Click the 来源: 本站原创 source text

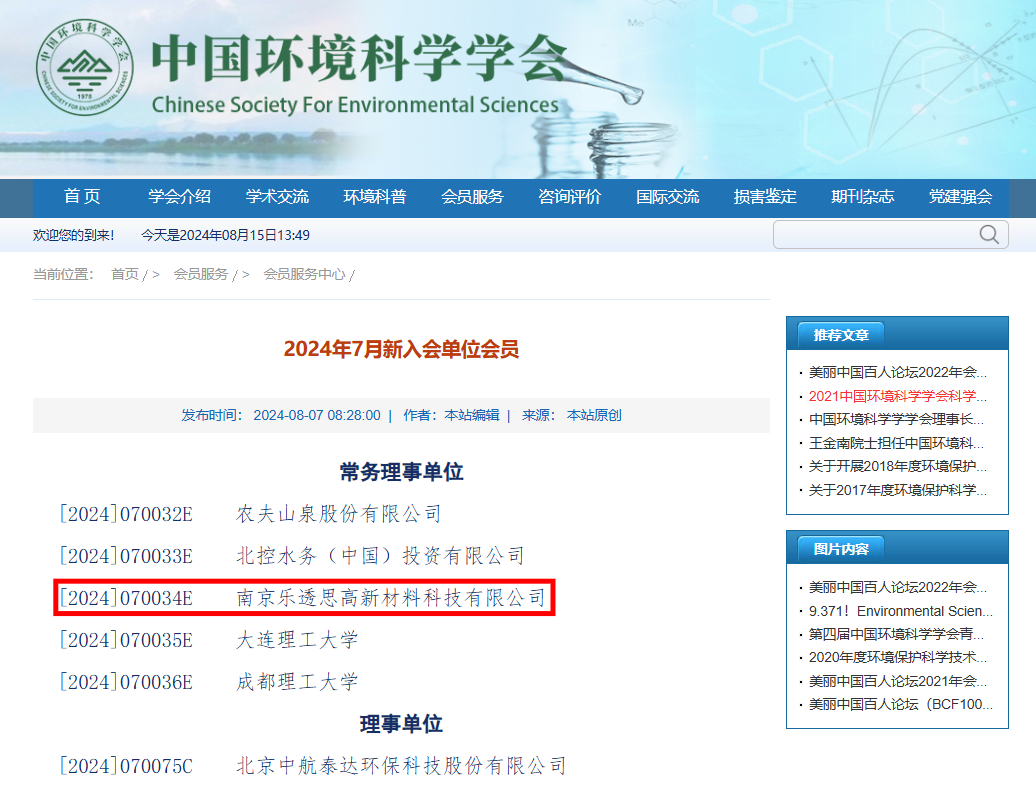click(x=572, y=416)
